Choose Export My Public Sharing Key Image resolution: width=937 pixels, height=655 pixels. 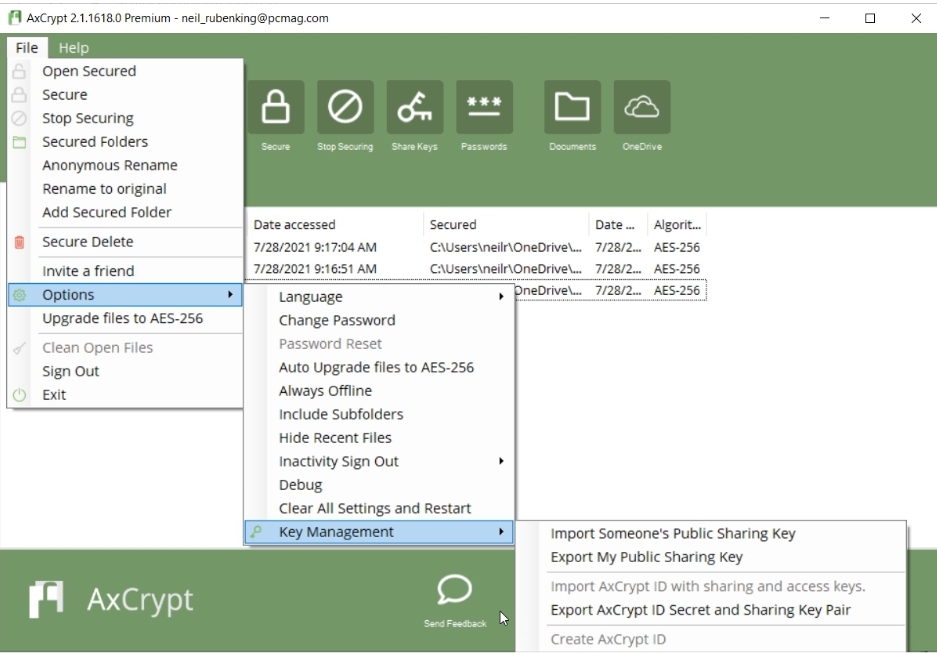[646, 557]
